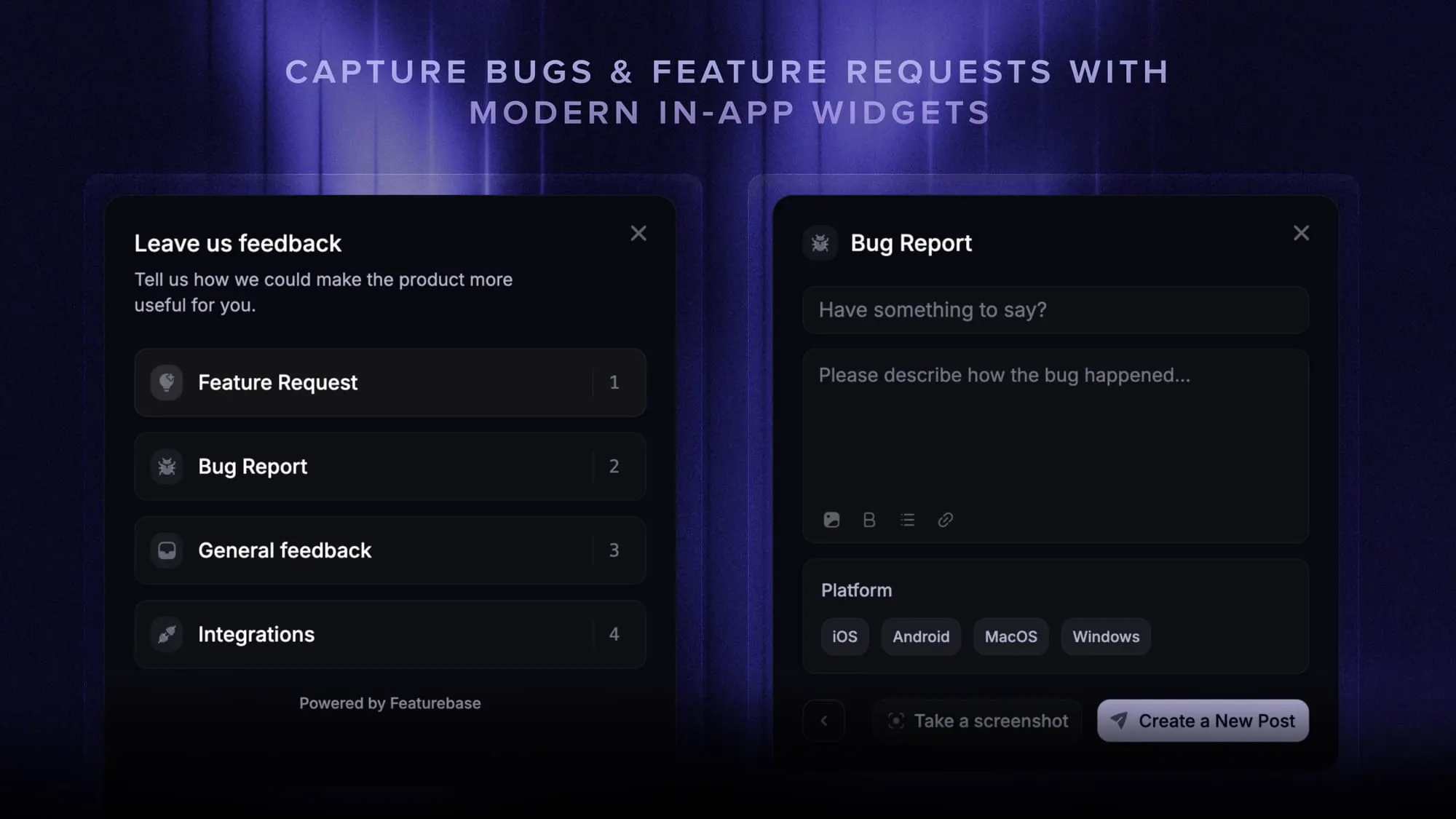This screenshot has width=1456, height=819.
Task: Click Take a screenshot button
Action: pyautogui.click(x=978, y=721)
